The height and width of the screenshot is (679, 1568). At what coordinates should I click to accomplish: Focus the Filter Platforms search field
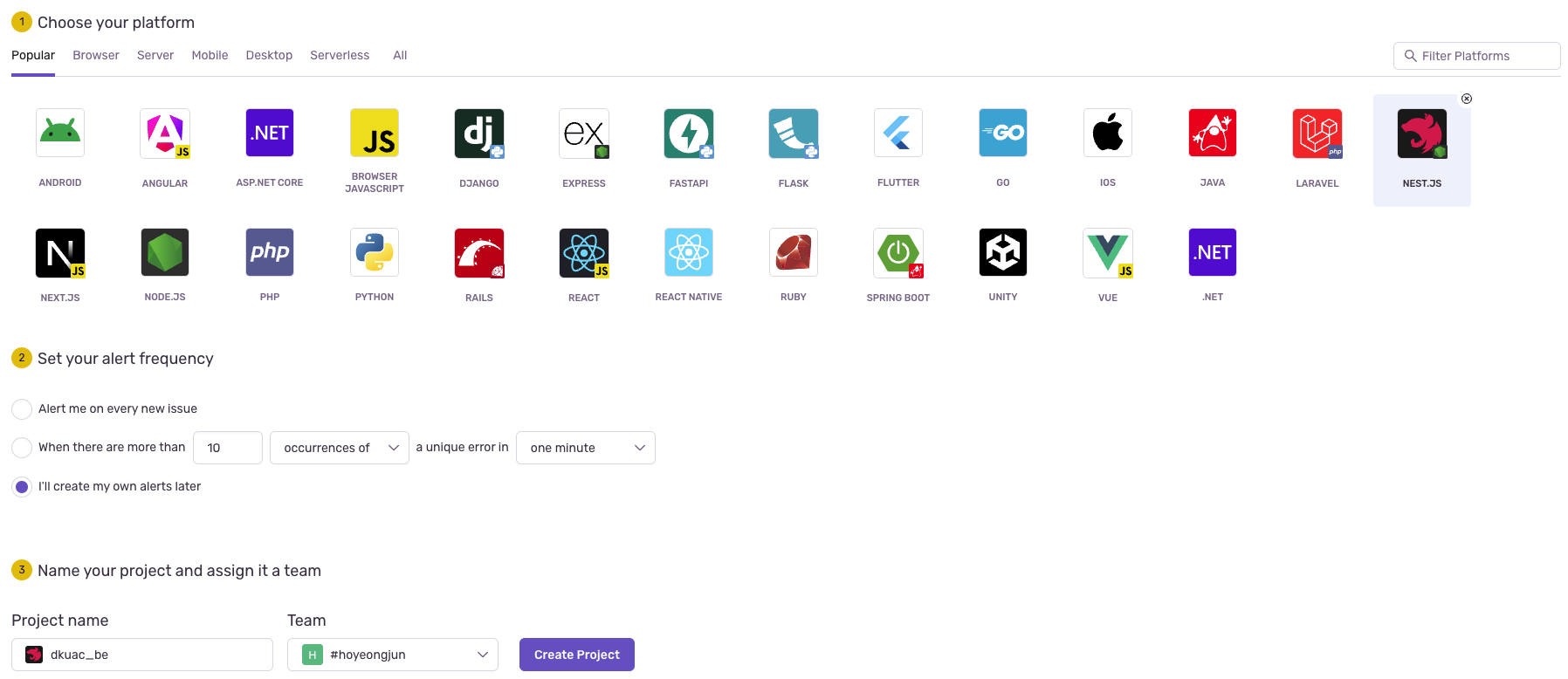pos(1477,56)
